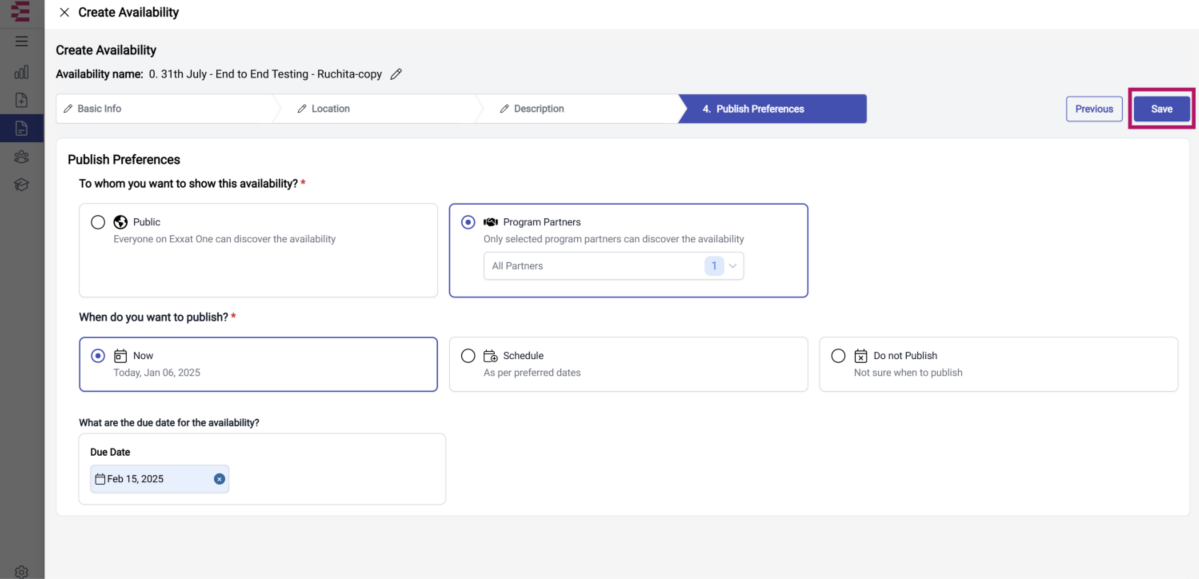The height and width of the screenshot is (579, 1199).
Task: Open the graduation cap sidebar icon
Action: pyautogui.click(x=21, y=184)
